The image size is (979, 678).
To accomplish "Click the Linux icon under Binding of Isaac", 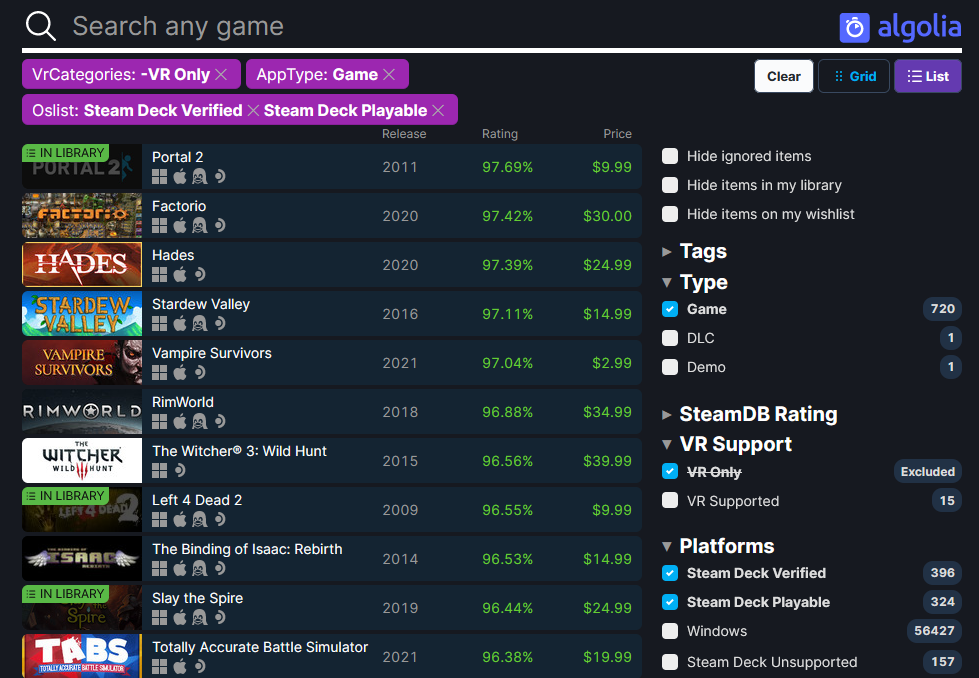I will pos(199,569).
